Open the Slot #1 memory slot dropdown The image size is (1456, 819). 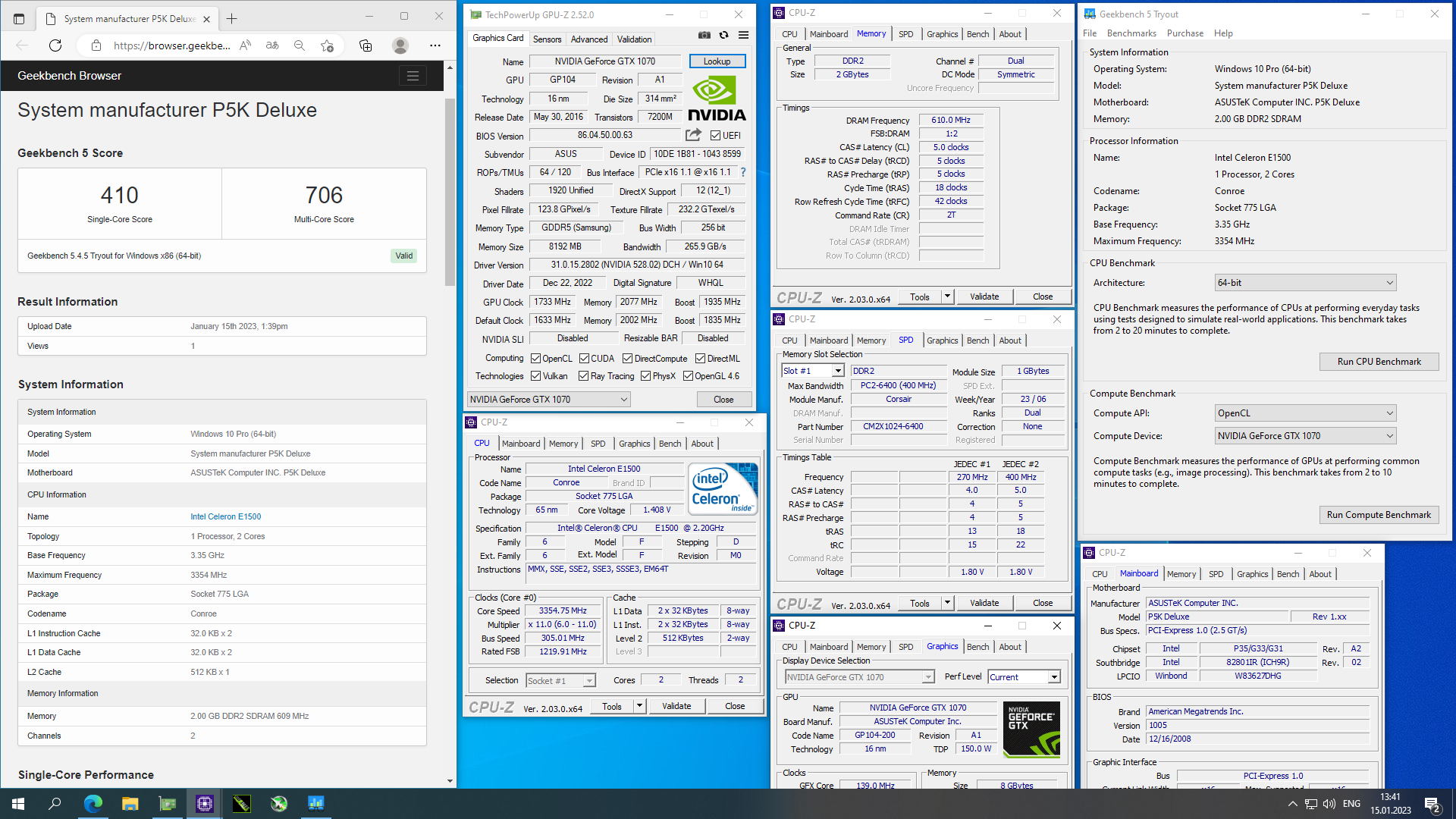pos(812,371)
